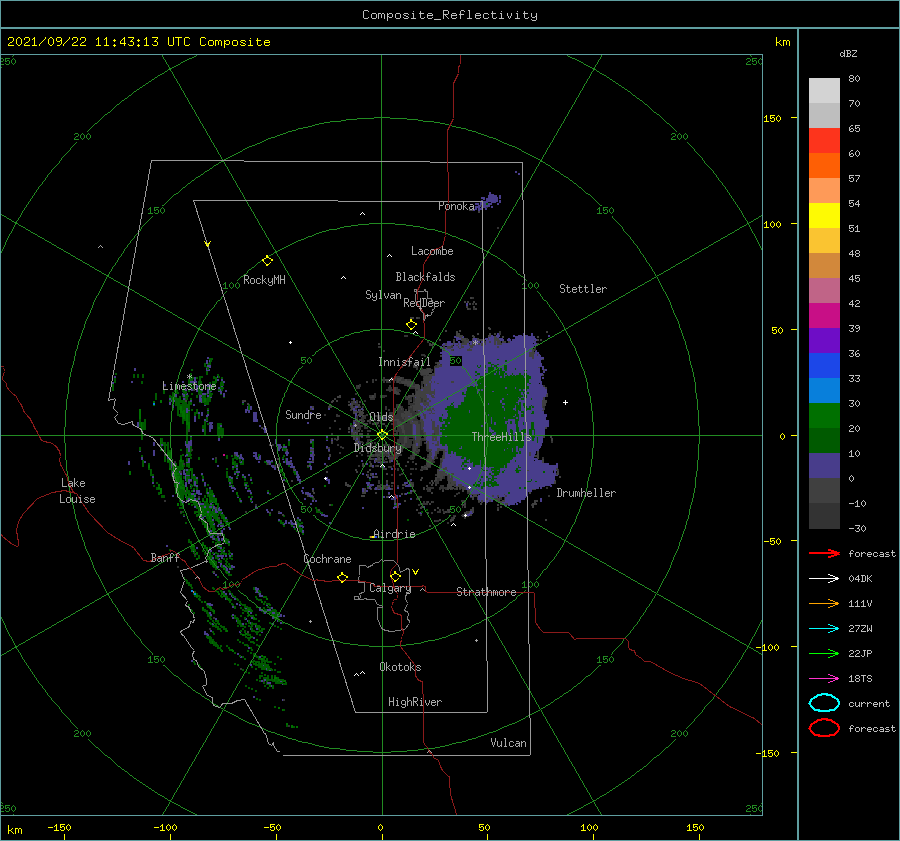Screen dimensions: 900x841
Task: Select the cyan 27ZW arrow icon
Action: click(x=824, y=629)
